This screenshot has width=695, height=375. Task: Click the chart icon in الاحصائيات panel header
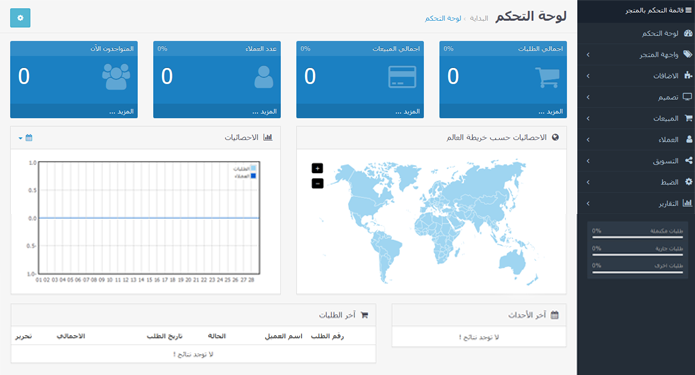tap(268, 137)
